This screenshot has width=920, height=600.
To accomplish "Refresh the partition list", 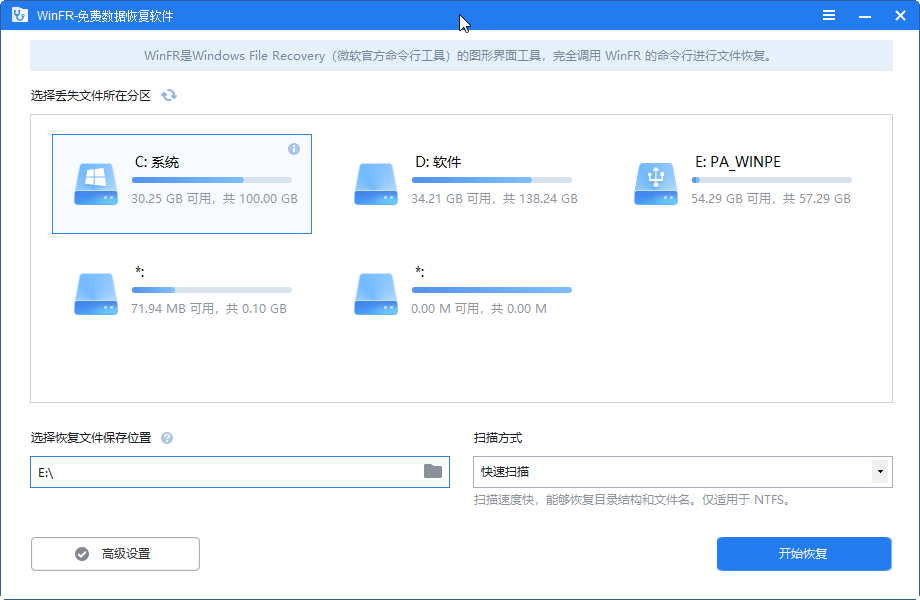I will coord(169,95).
